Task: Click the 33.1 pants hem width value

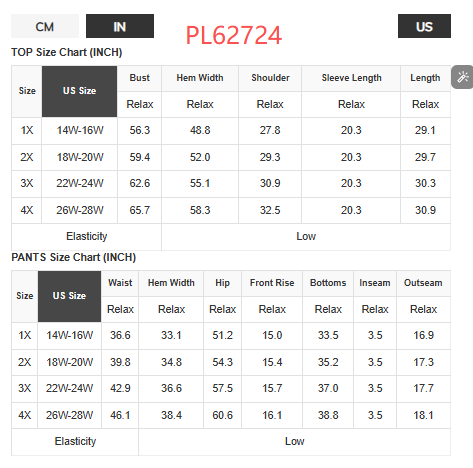Action: pos(171,335)
